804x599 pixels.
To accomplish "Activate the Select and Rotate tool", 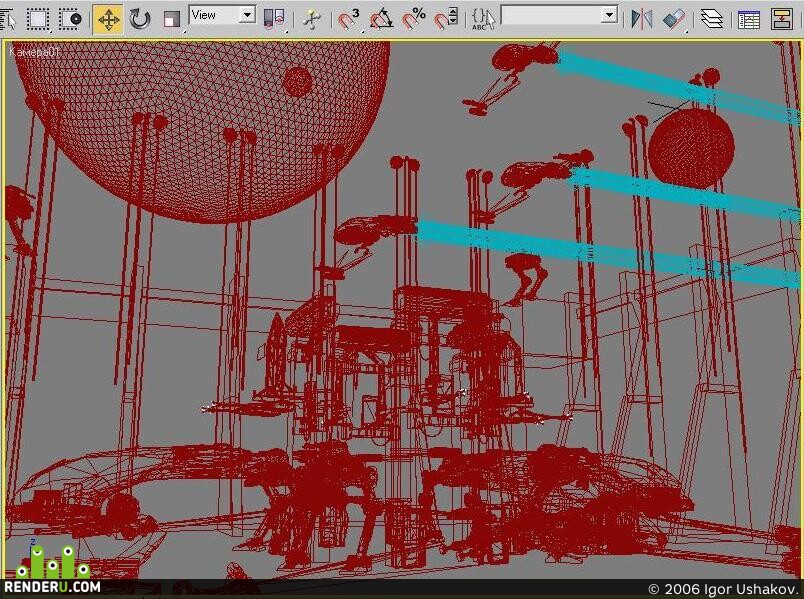I will 139,19.
